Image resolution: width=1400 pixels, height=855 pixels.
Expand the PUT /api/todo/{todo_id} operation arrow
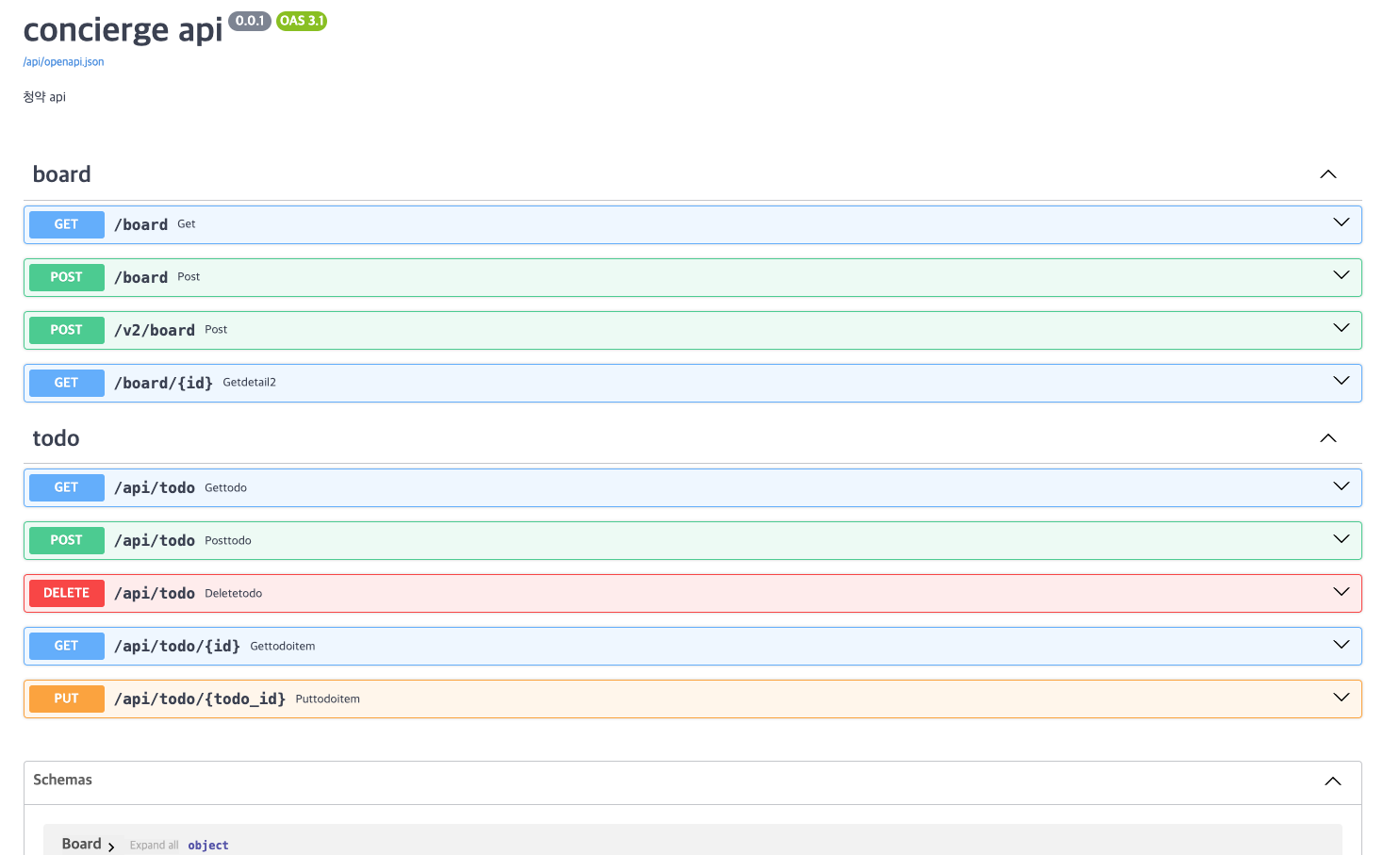1342,698
